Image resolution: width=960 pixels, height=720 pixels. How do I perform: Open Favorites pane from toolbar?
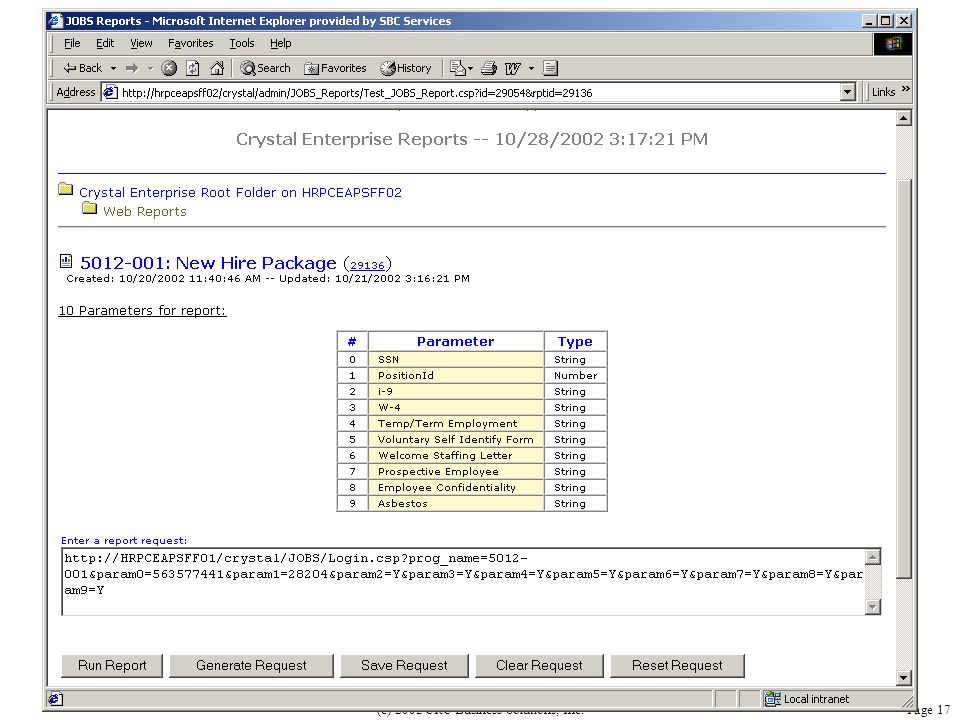pyautogui.click(x=336, y=68)
